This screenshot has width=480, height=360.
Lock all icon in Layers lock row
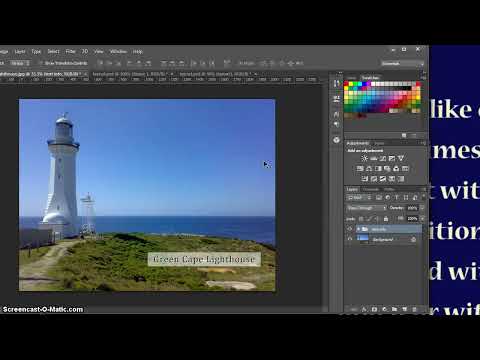[386, 219]
